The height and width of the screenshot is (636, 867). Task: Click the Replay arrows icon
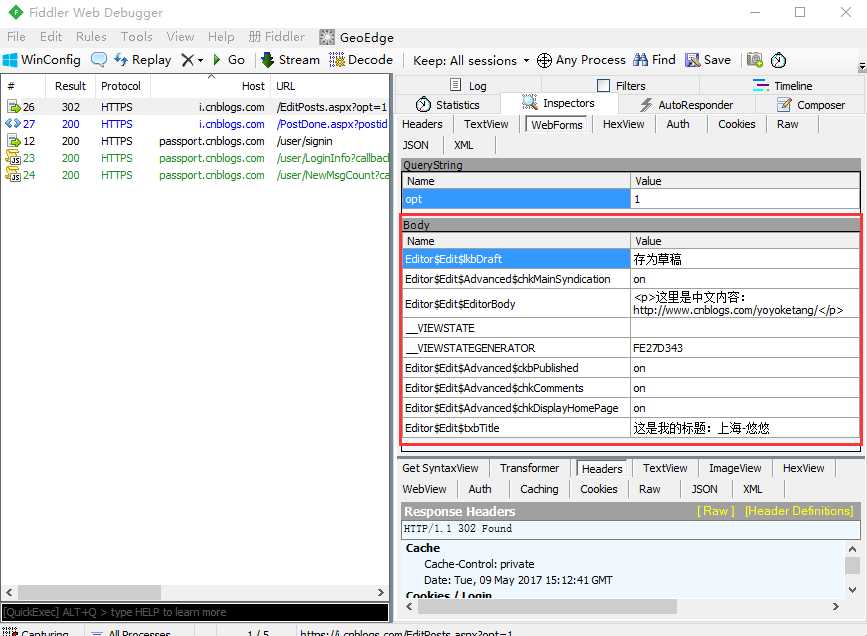coord(121,59)
